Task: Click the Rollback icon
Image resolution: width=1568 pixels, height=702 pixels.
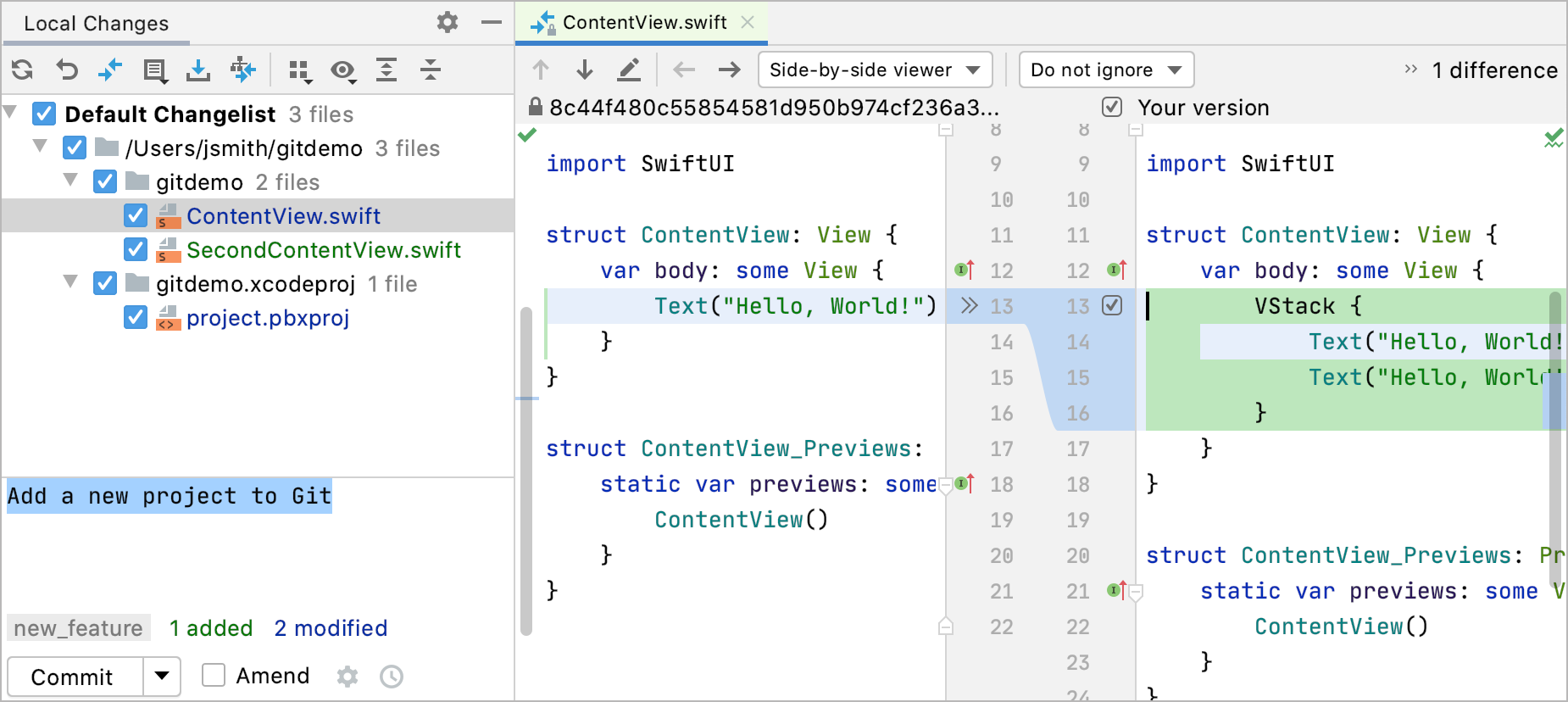Action: tap(67, 70)
